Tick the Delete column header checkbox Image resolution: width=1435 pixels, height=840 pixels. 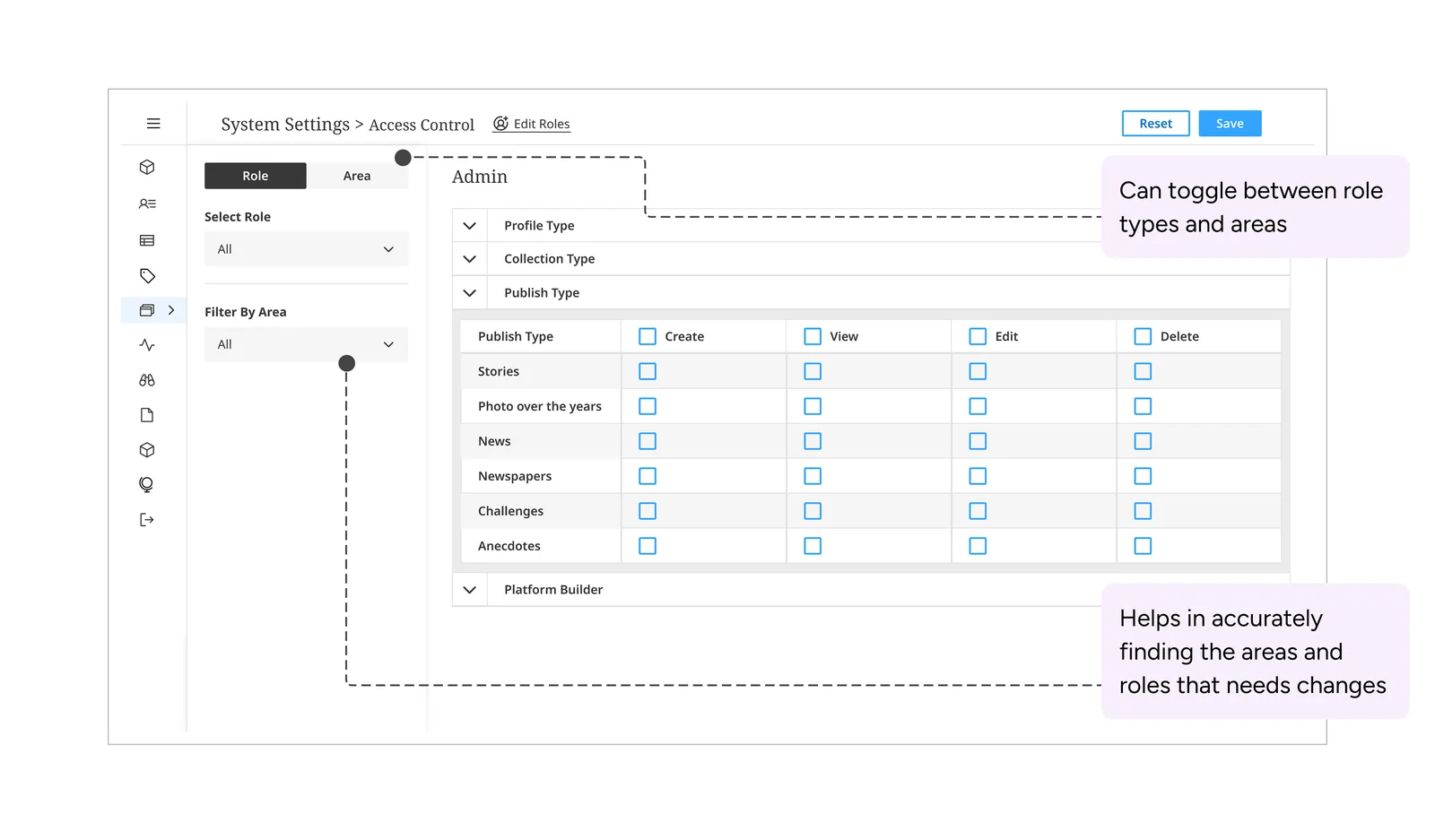(1143, 336)
